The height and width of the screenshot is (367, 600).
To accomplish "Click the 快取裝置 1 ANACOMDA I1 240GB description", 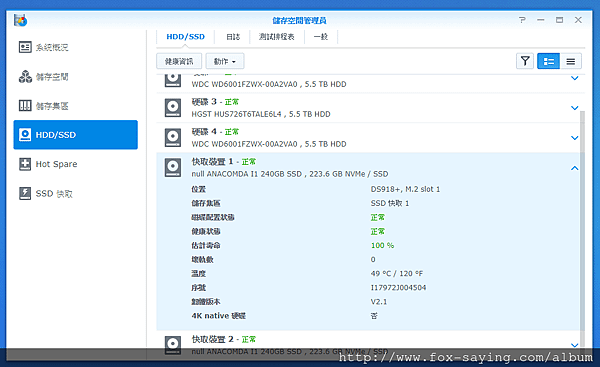I will tap(290, 174).
